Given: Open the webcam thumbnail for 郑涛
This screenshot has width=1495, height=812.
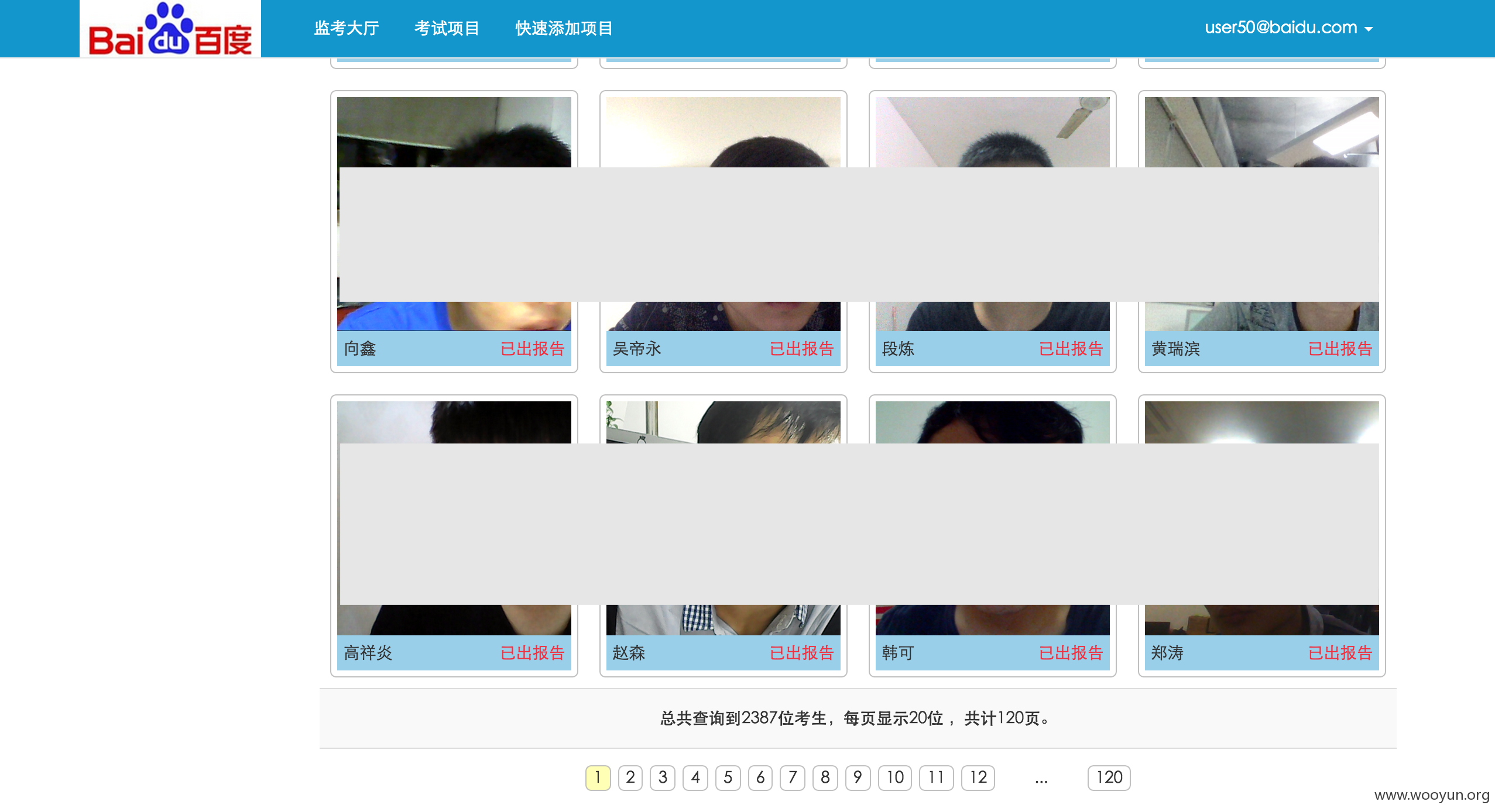Looking at the screenshot, I should (1262, 518).
